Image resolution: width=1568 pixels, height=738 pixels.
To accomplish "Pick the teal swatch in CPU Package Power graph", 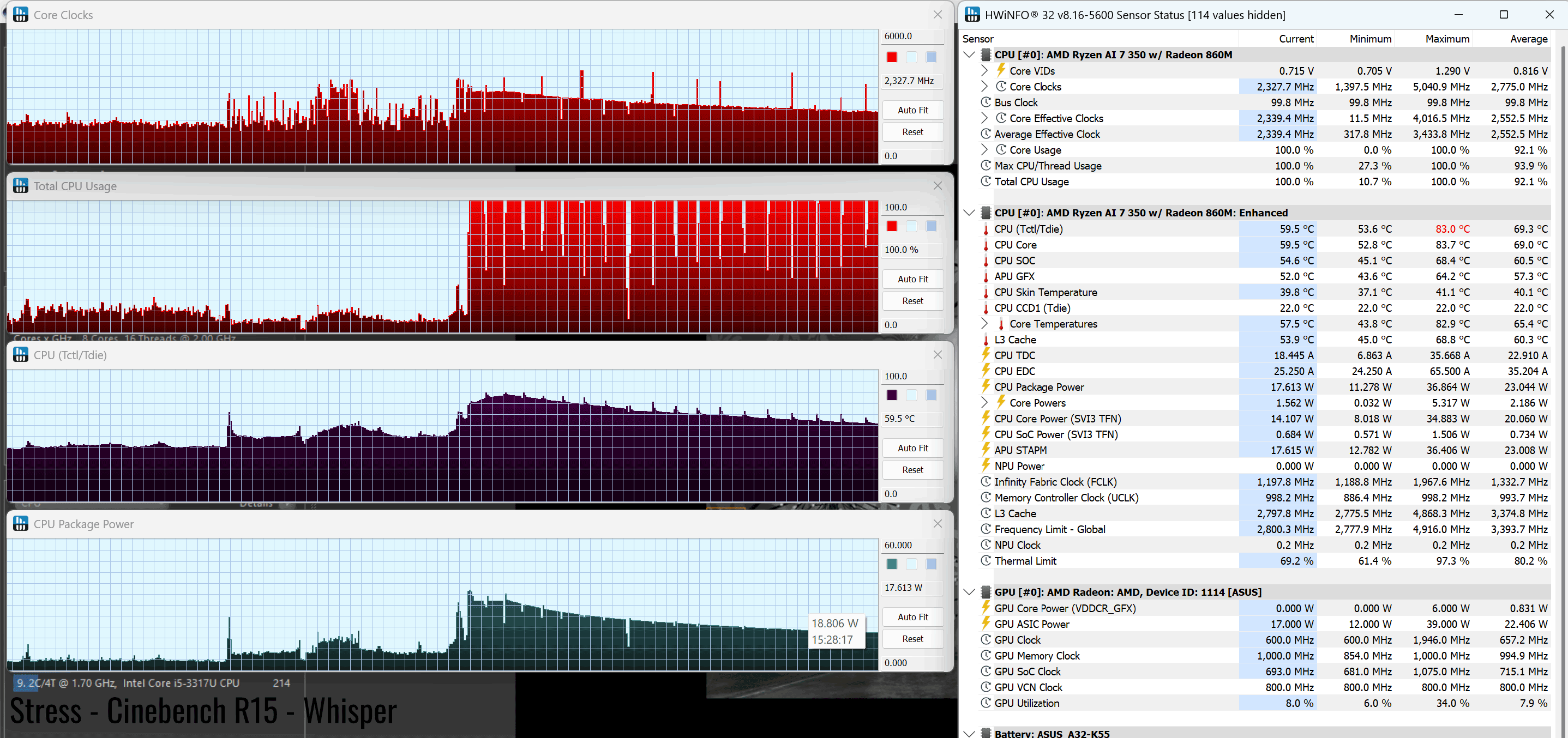I will coord(892,565).
